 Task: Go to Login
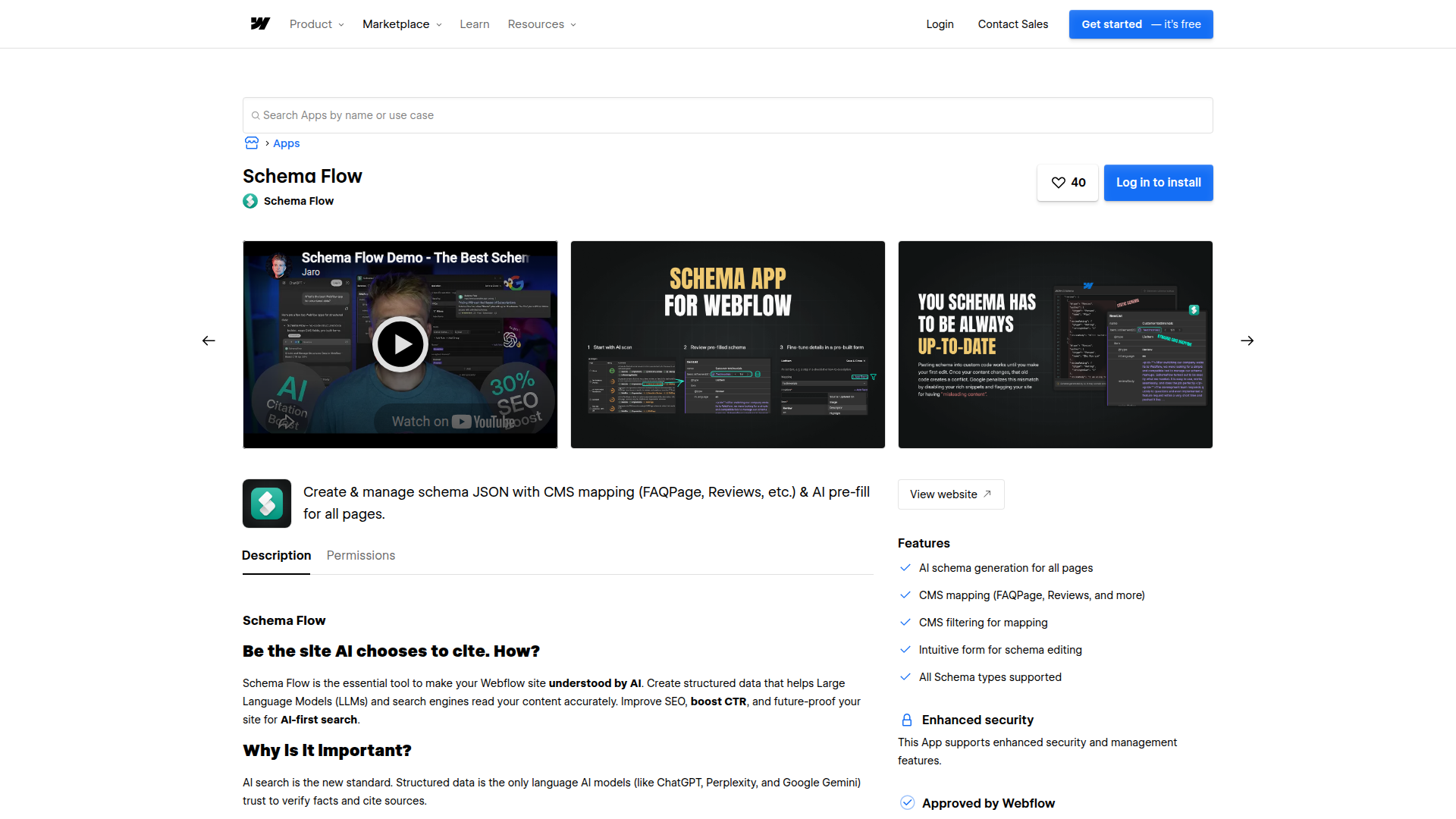[940, 24]
